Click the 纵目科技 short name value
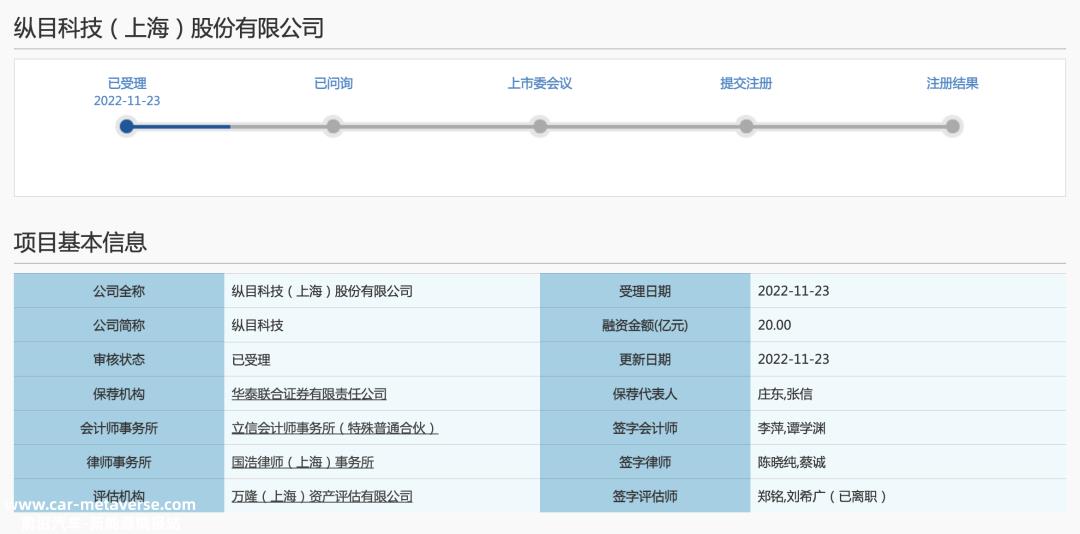This screenshot has height=534, width=1080. 257,325
